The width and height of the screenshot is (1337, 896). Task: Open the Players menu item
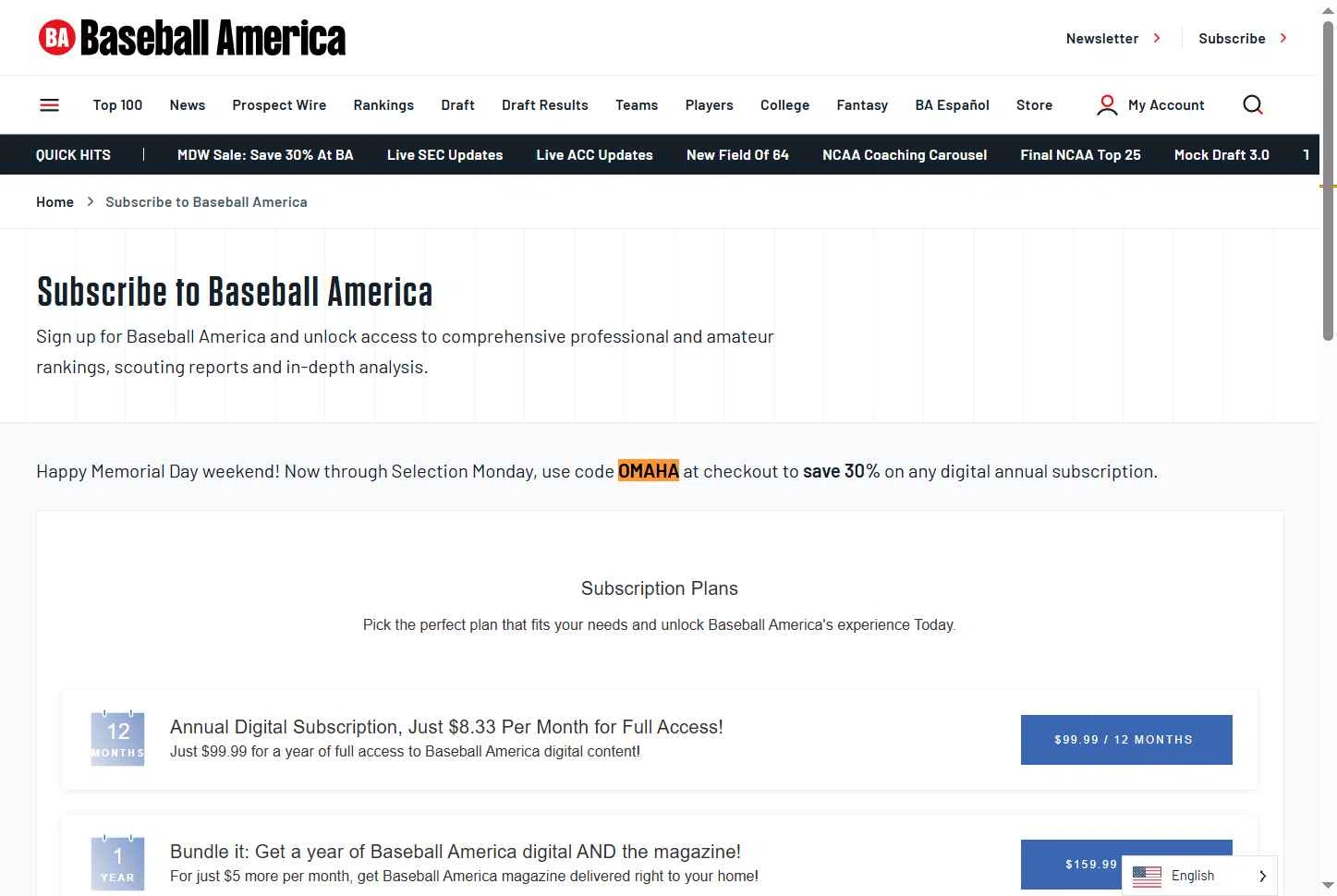(710, 105)
